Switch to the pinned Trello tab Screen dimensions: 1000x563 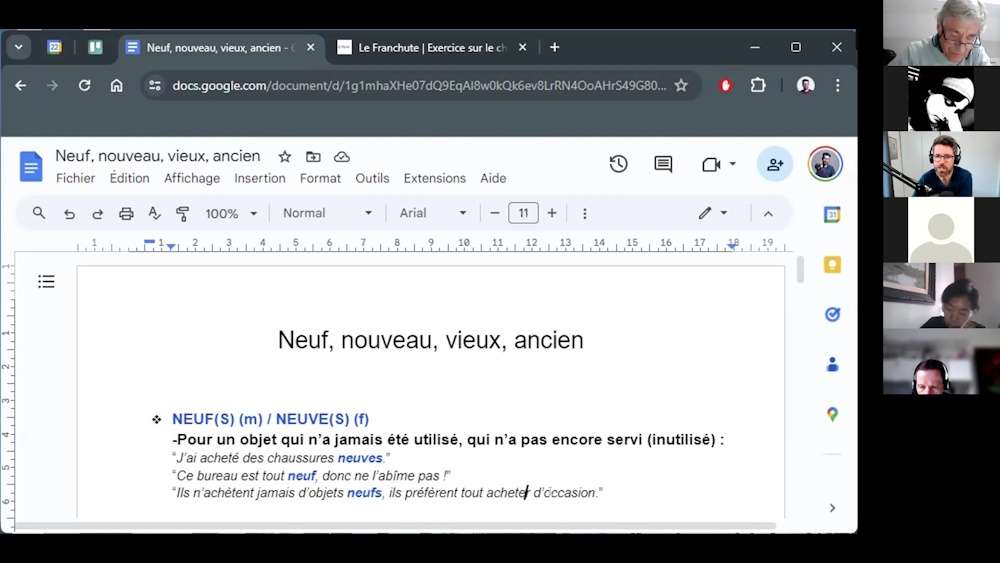click(95, 47)
